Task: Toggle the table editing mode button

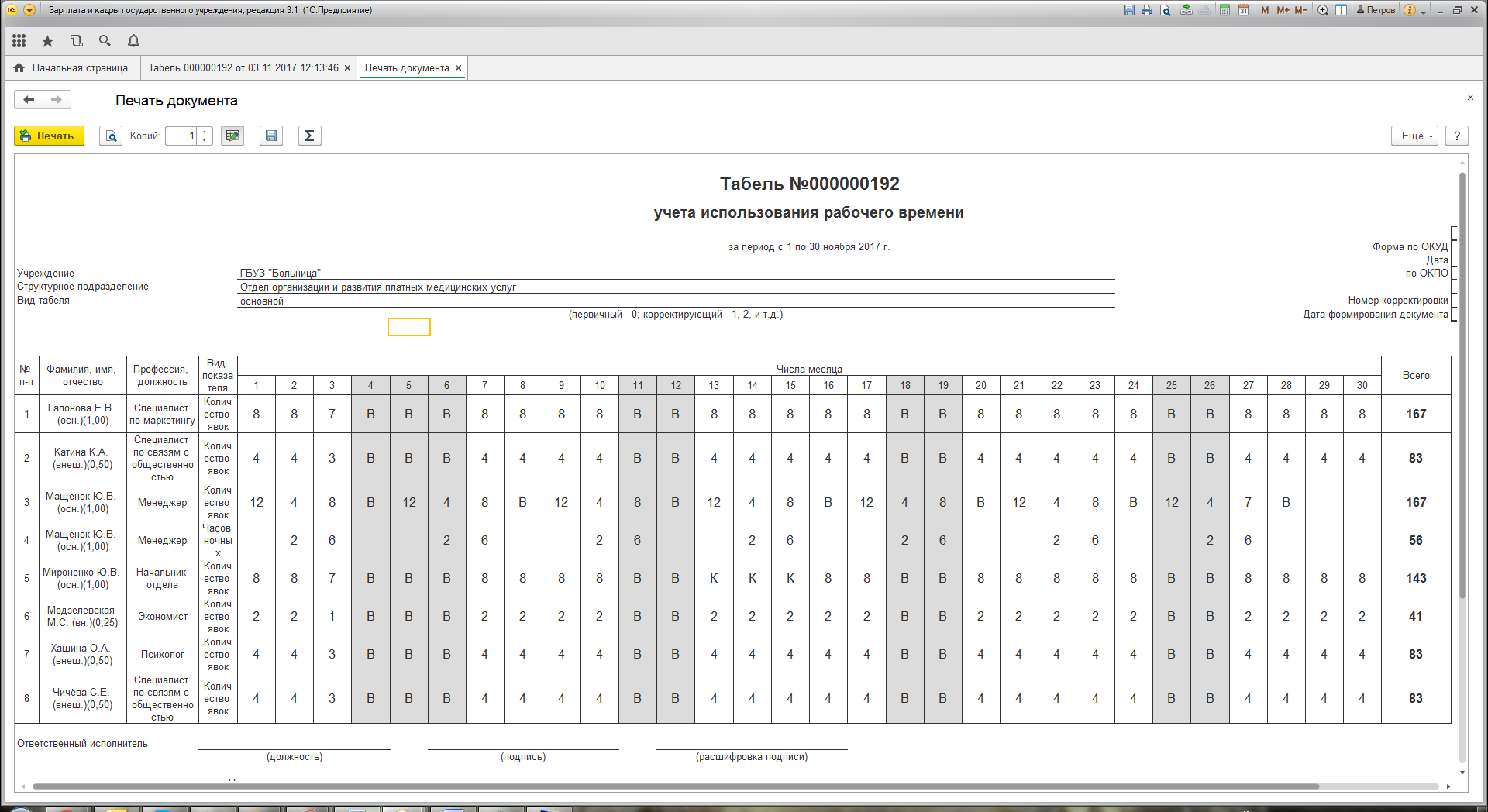Action: (x=232, y=136)
